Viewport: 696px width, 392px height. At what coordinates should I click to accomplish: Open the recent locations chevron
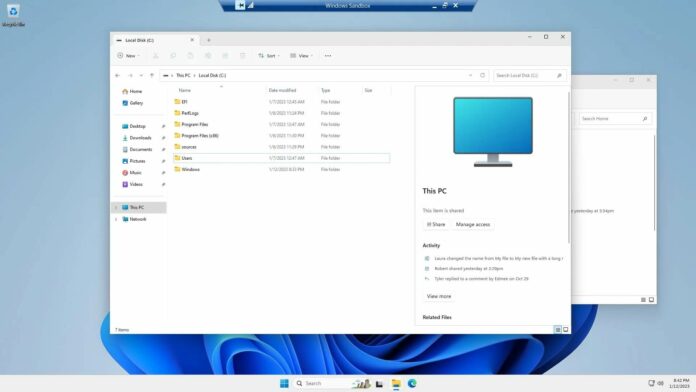[x=141, y=75]
